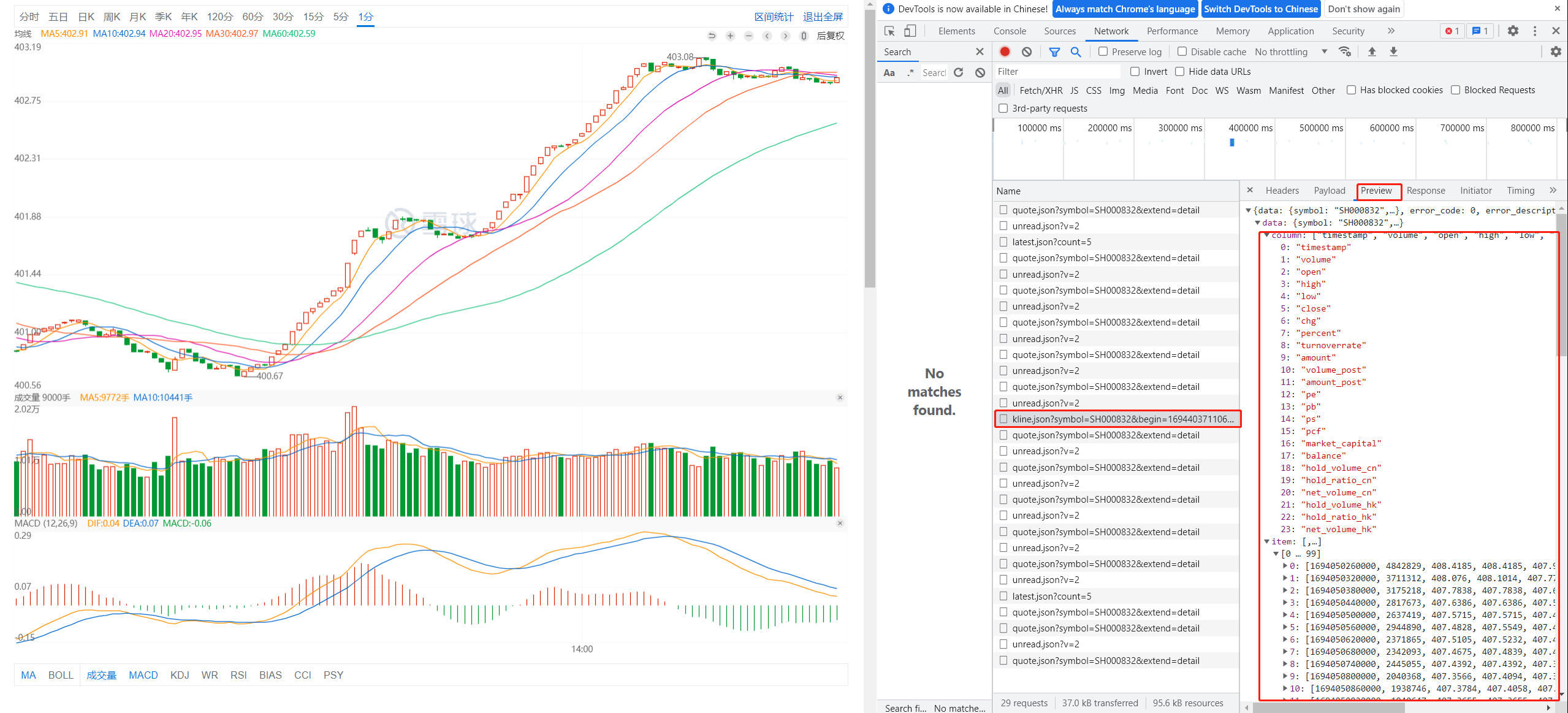
Task: Click Switch DevTools to Chinese button
Action: coord(1260,9)
